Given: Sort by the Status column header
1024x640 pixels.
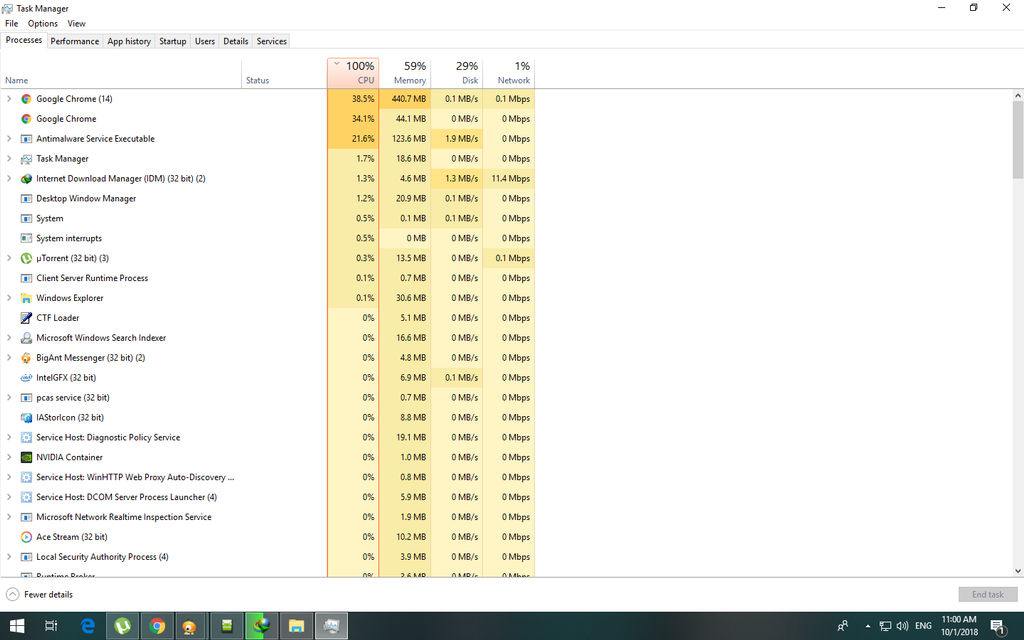Looking at the screenshot, I should (284, 72).
